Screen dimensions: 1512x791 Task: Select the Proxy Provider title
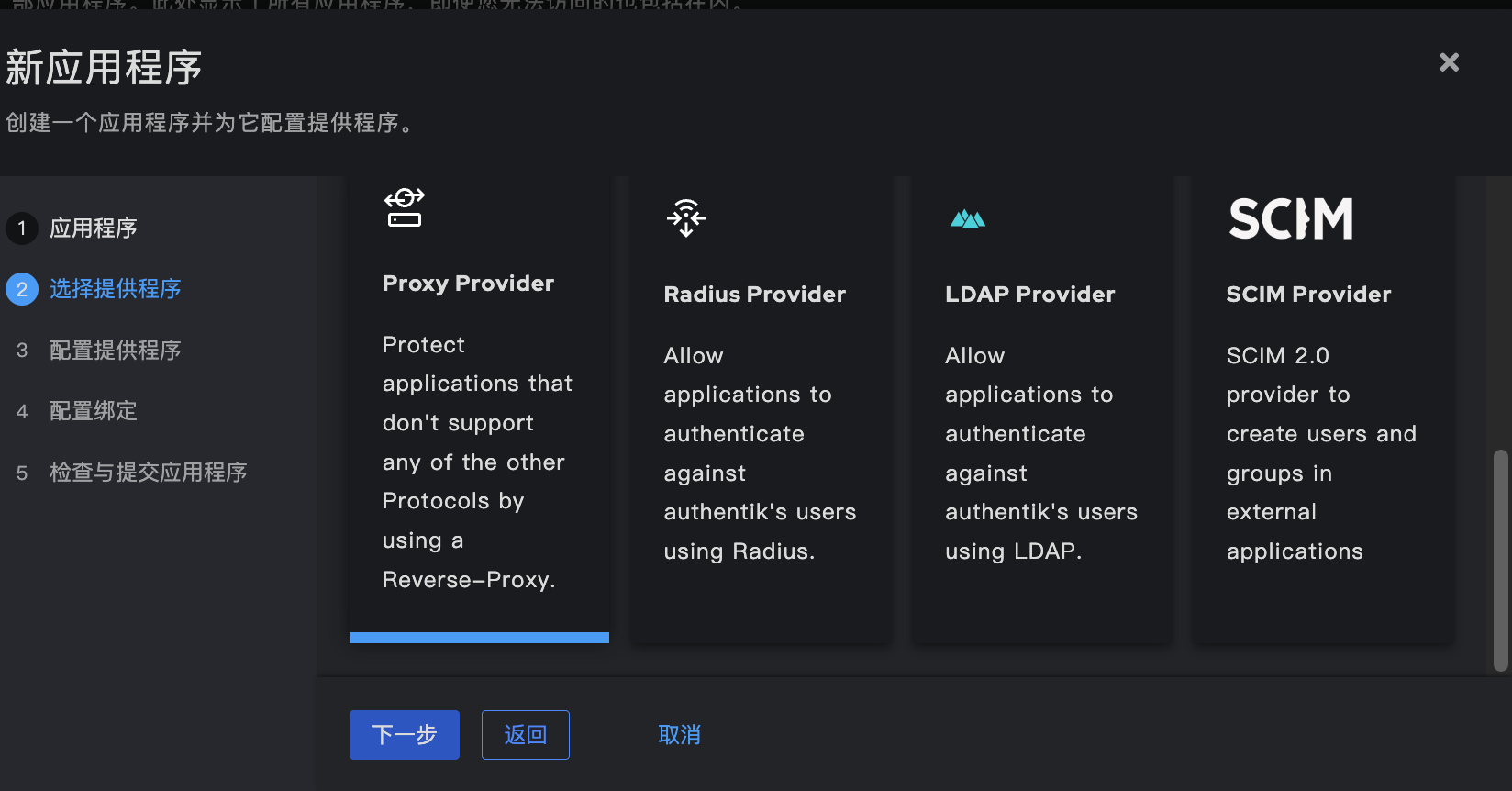coord(468,284)
